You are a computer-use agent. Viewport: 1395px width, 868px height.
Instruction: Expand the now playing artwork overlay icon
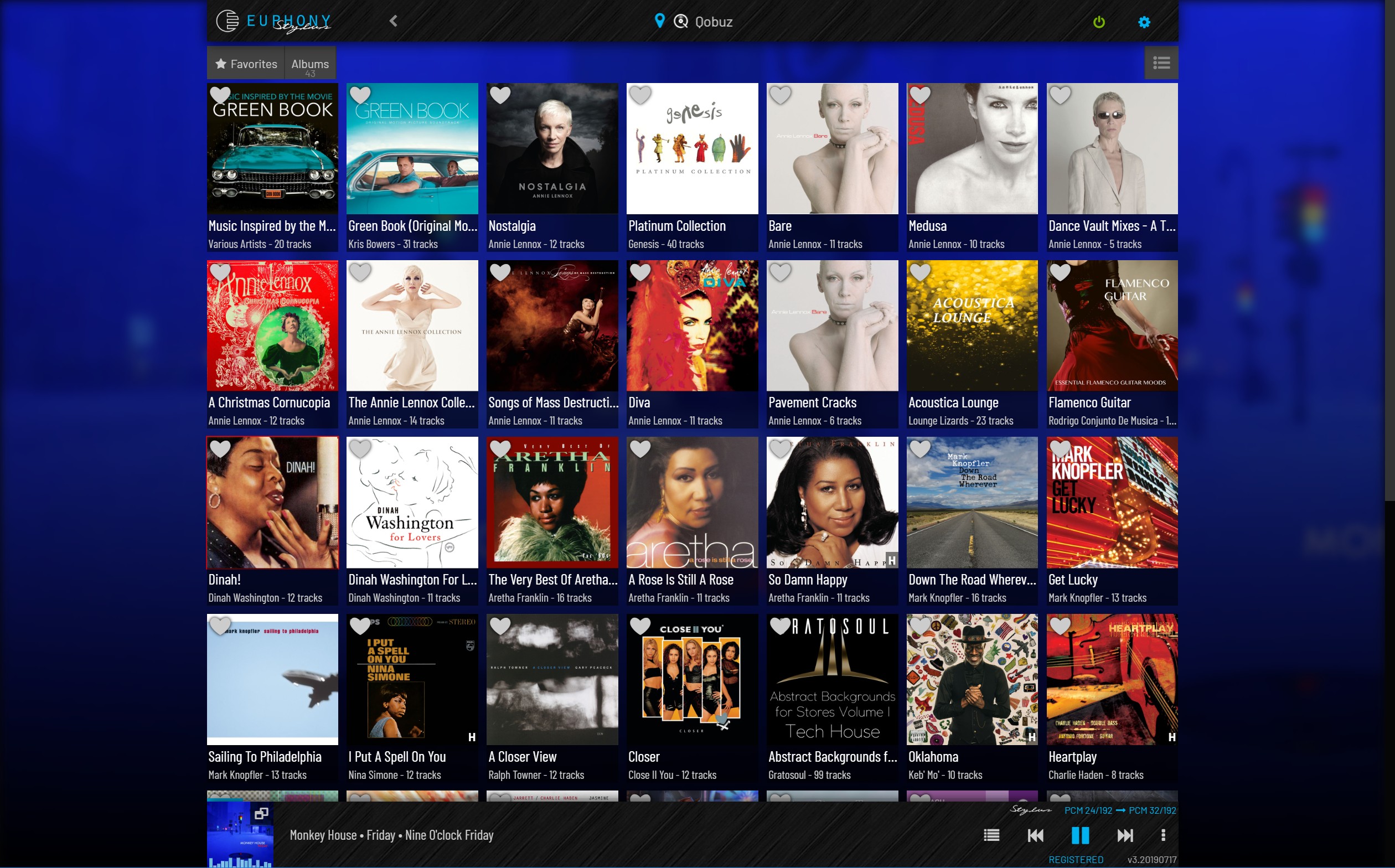click(x=261, y=813)
